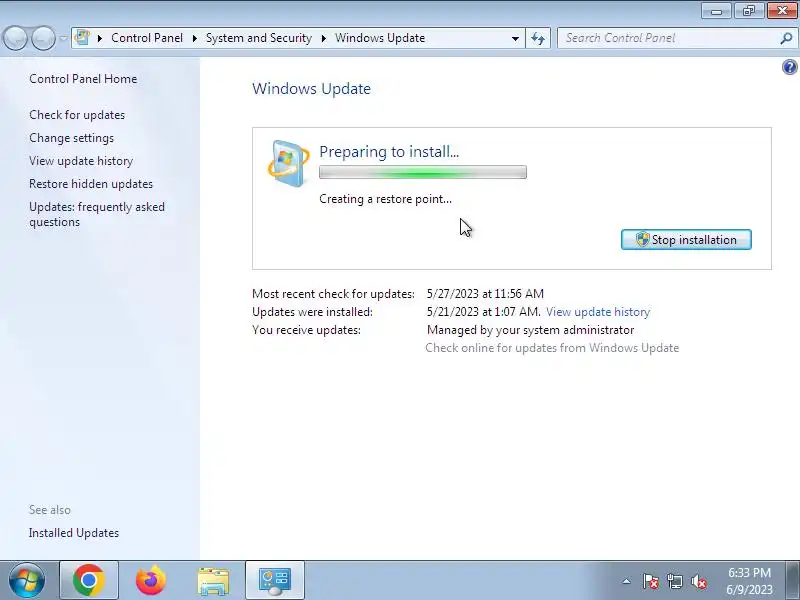Screen dimensions: 800x600
Task: Go to Control Panel breadcrumb
Action: point(147,38)
